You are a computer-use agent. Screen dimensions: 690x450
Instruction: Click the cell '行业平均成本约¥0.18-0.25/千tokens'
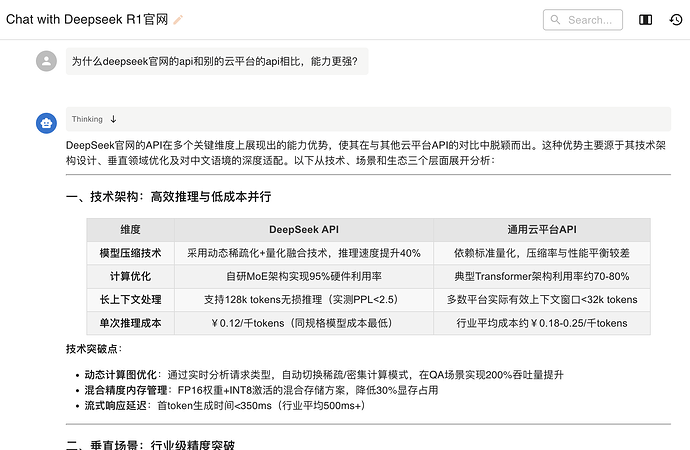point(542,323)
